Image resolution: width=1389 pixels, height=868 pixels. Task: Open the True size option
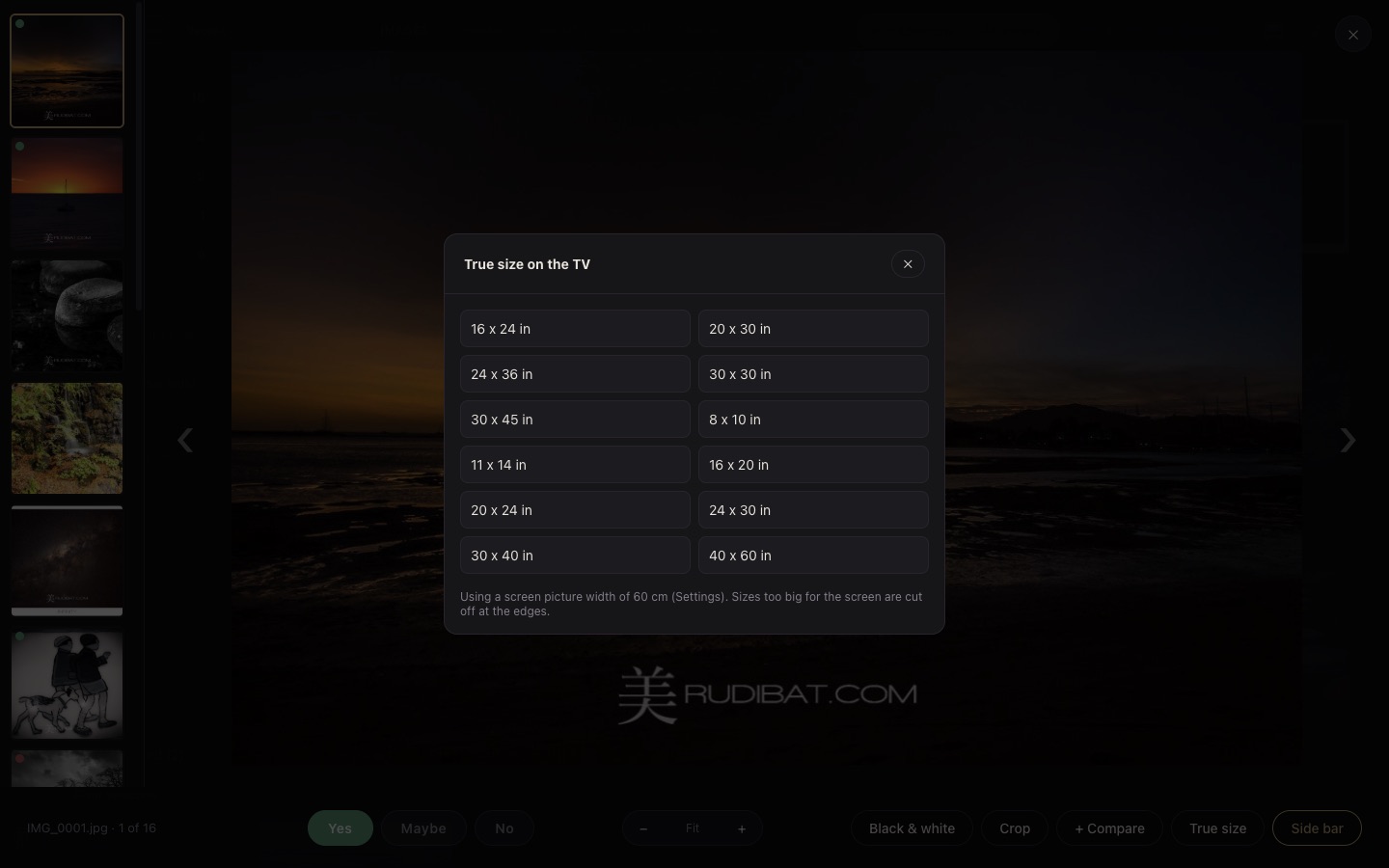click(x=1217, y=828)
